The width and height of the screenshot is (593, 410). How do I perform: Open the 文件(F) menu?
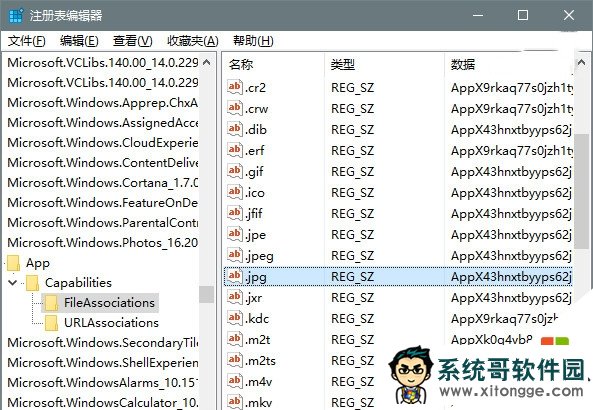(x=26, y=41)
